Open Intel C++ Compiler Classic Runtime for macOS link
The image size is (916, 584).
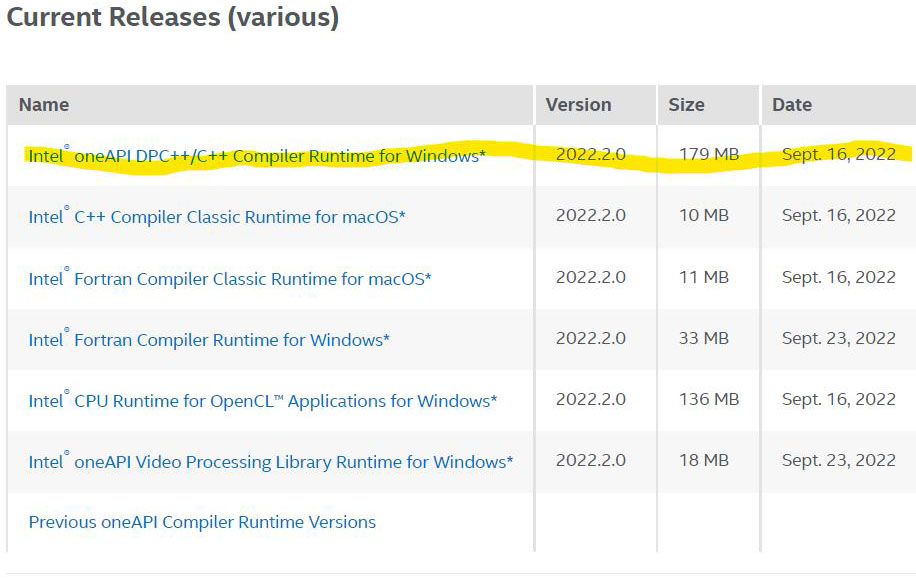[x=217, y=217]
